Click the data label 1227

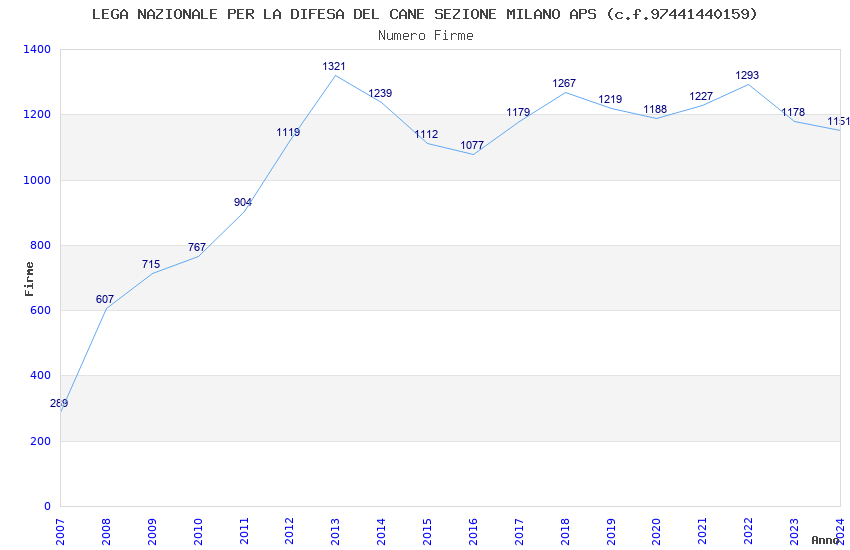[x=701, y=96]
